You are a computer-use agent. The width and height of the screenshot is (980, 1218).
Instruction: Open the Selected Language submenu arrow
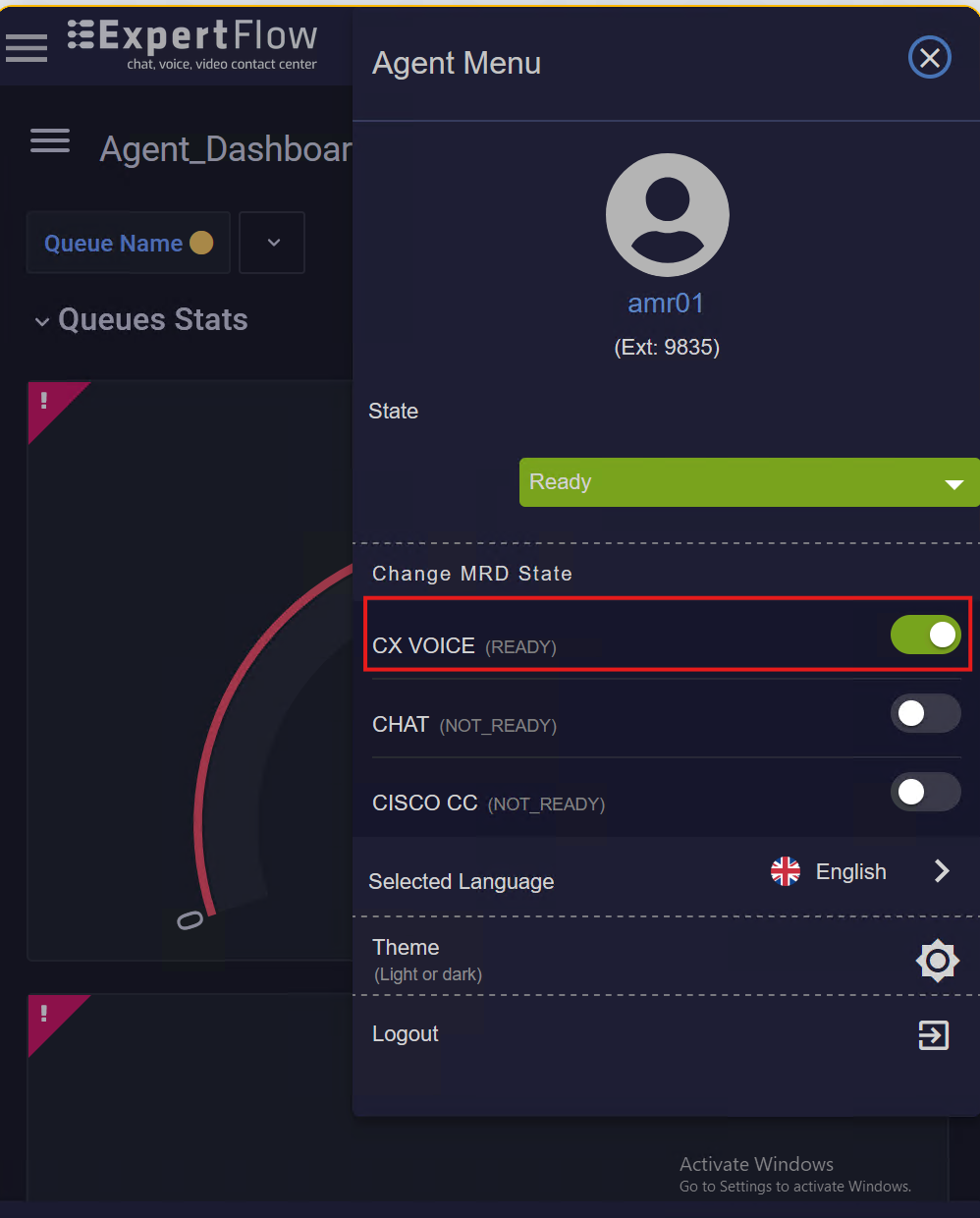942,871
